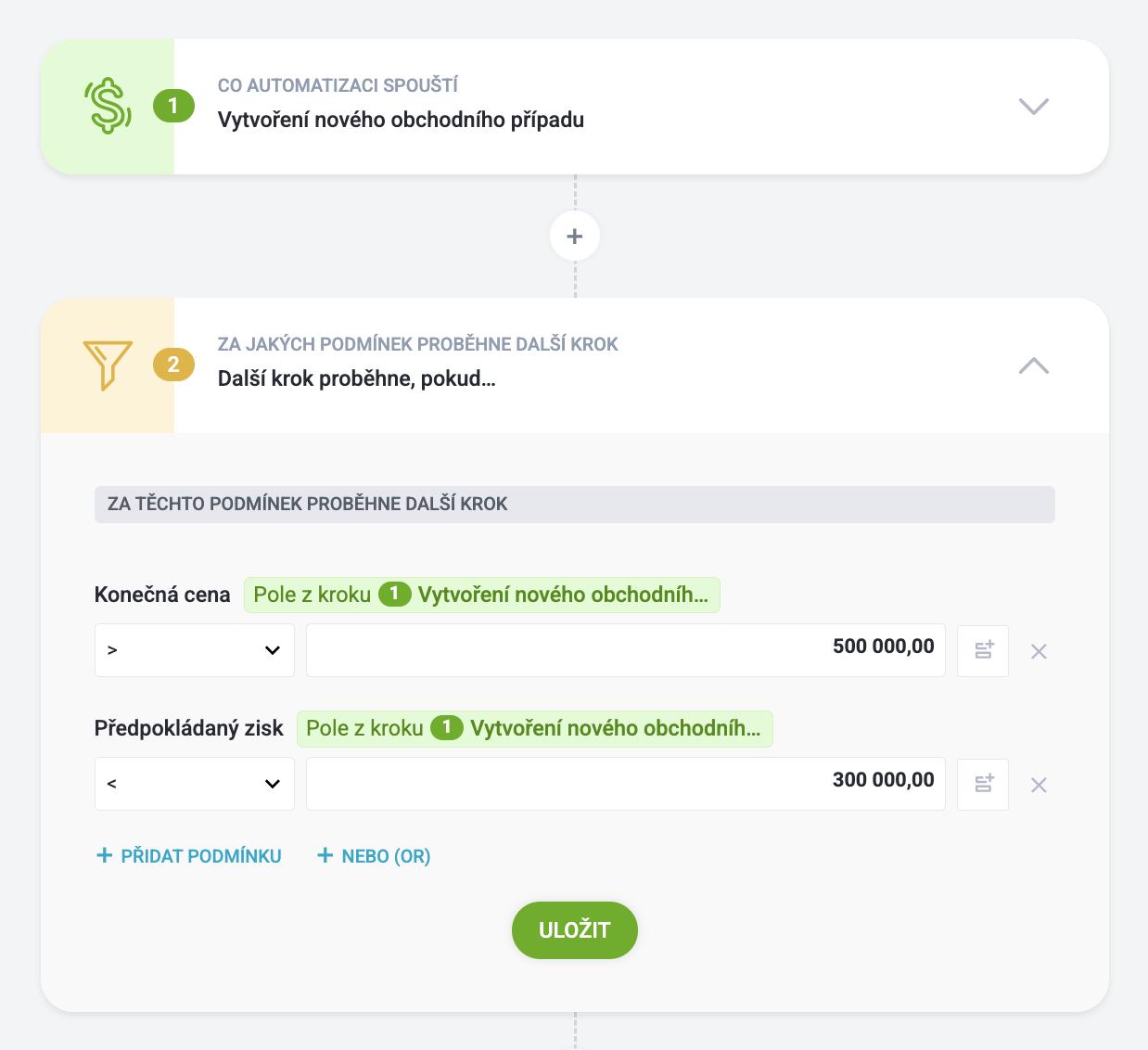This screenshot has height=1050, width=1148.
Task: Click the 500 000,00 value field
Action: pyautogui.click(x=626, y=650)
